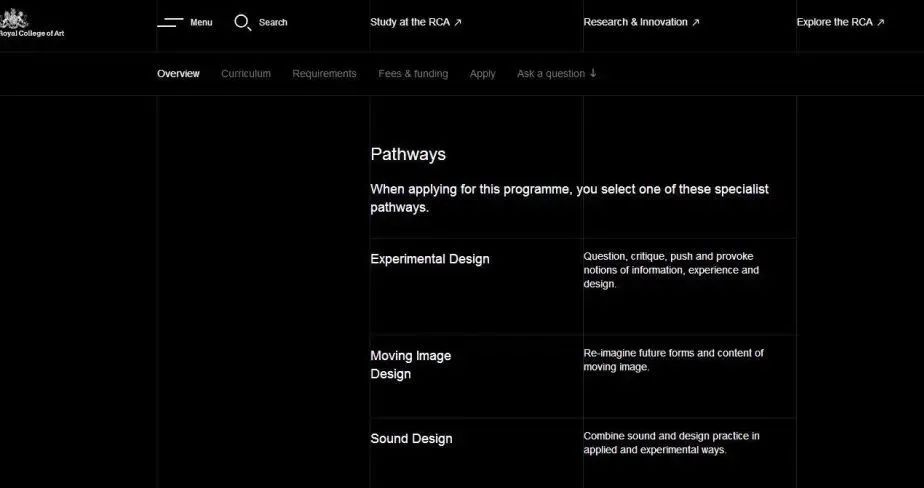Jump to the Apply section
Image resolution: width=924 pixels, height=488 pixels.
[482, 73]
